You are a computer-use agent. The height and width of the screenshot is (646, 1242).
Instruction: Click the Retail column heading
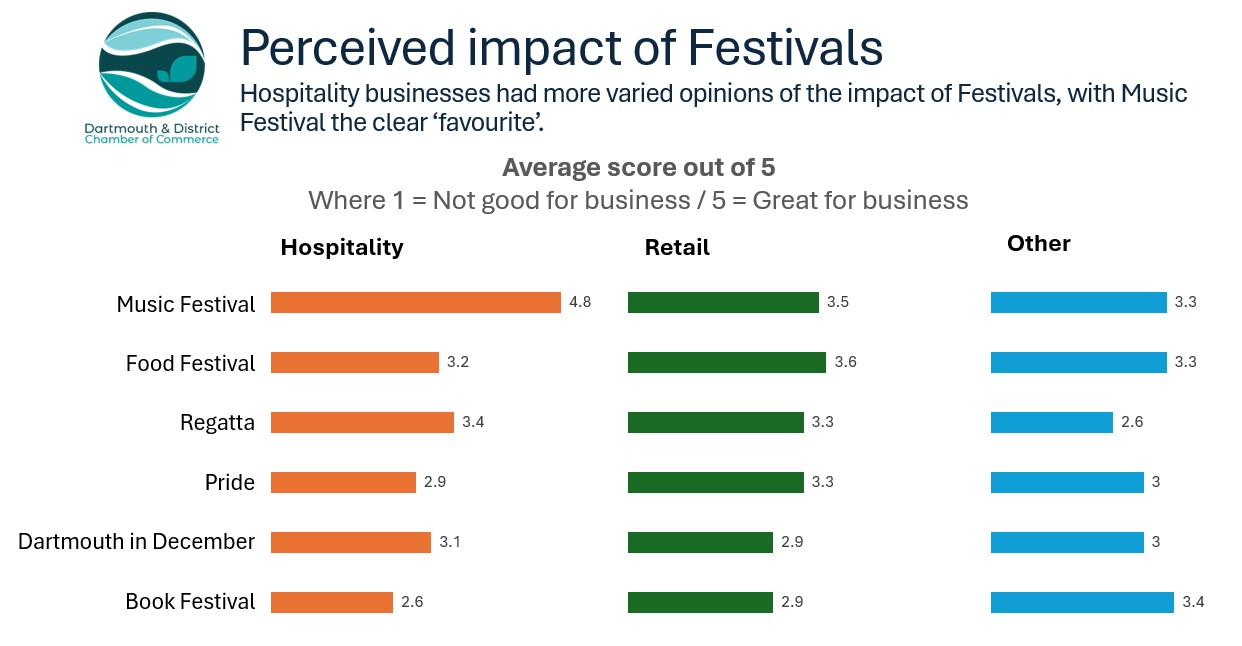(x=677, y=247)
